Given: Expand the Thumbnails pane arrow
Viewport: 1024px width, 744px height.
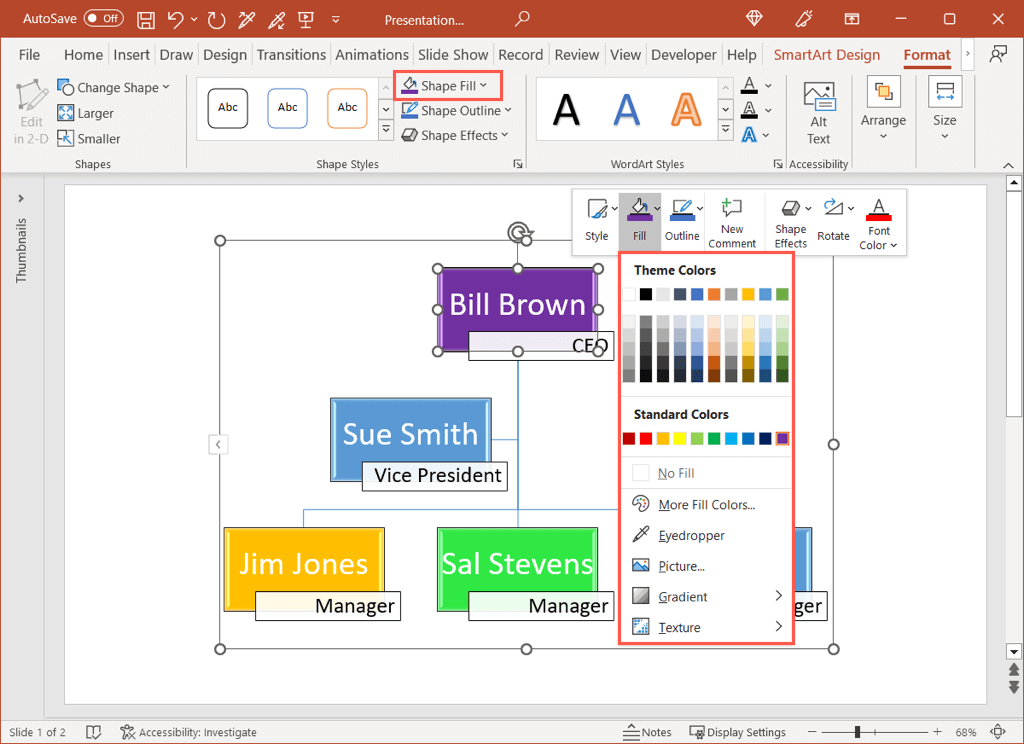Looking at the screenshot, I should [x=21, y=198].
